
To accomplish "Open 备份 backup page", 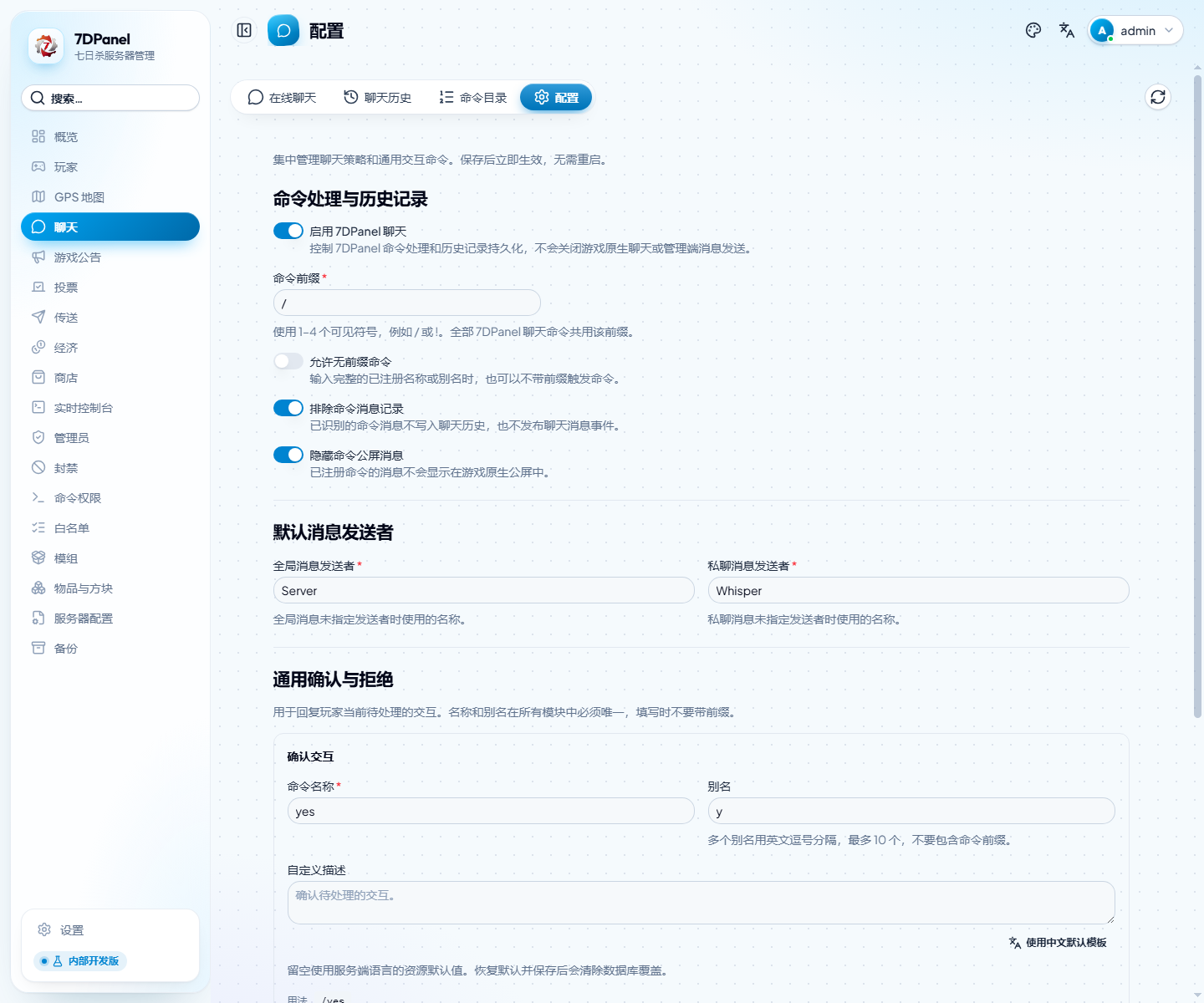I will (110, 649).
